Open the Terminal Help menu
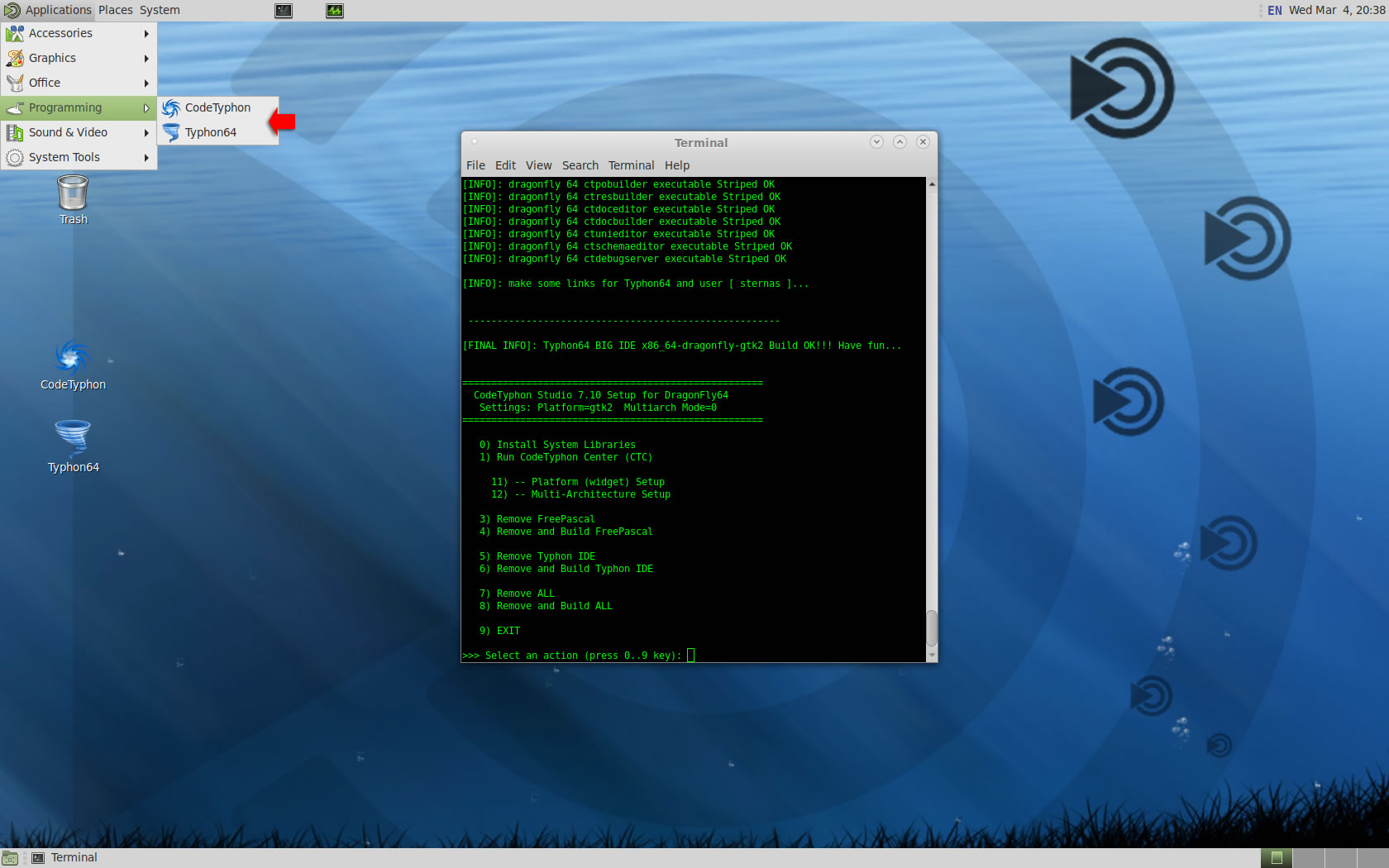1389x868 pixels. [677, 165]
